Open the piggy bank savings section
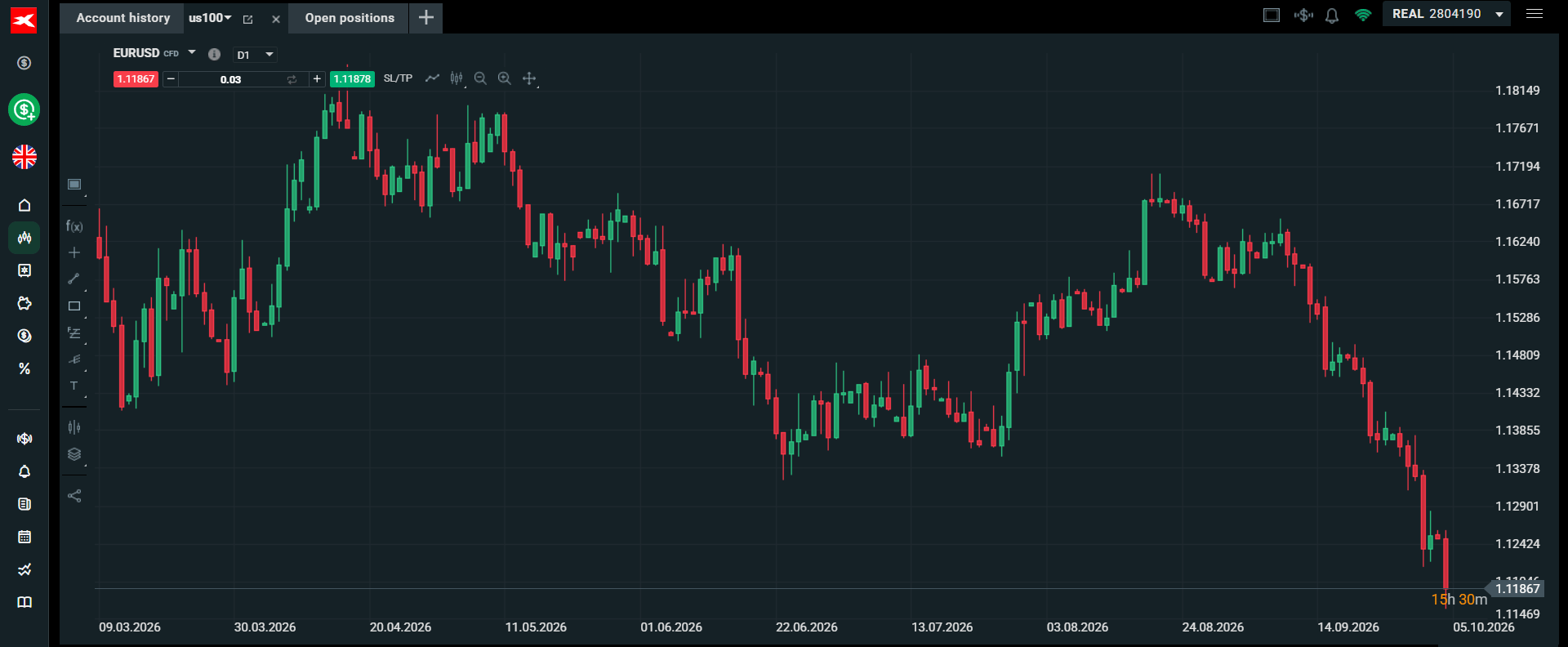 coord(24,303)
